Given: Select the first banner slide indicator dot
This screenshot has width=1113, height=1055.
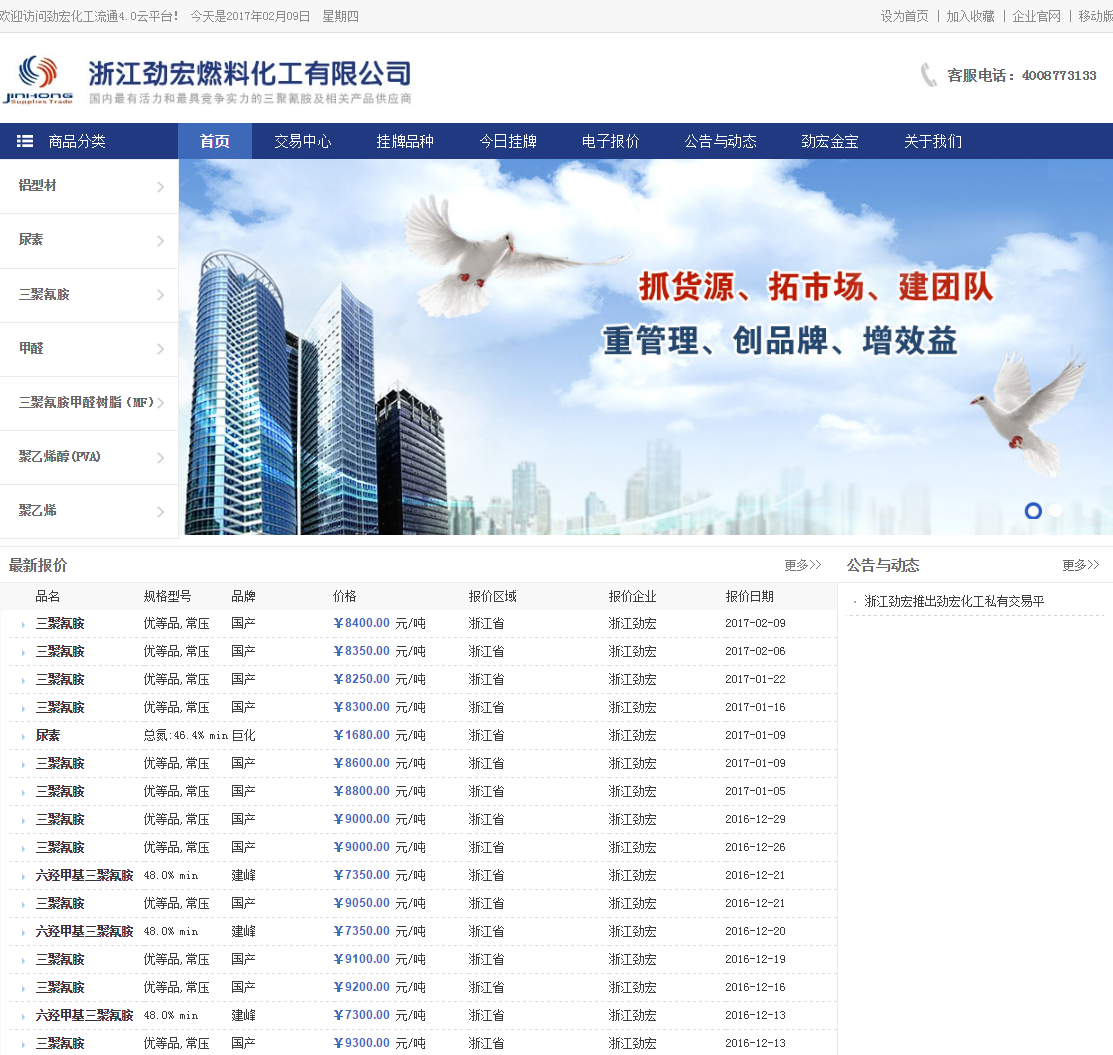Looking at the screenshot, I should coord(1033,510).
